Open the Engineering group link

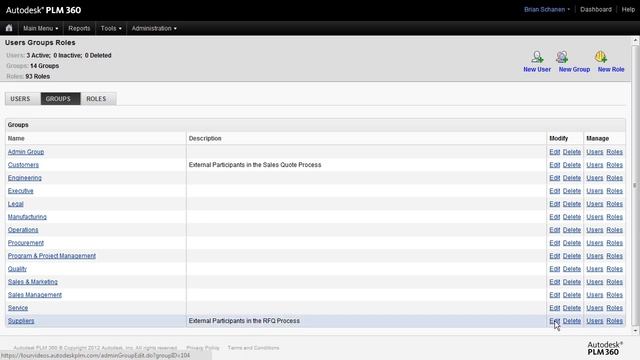click(x=24, y=178)
